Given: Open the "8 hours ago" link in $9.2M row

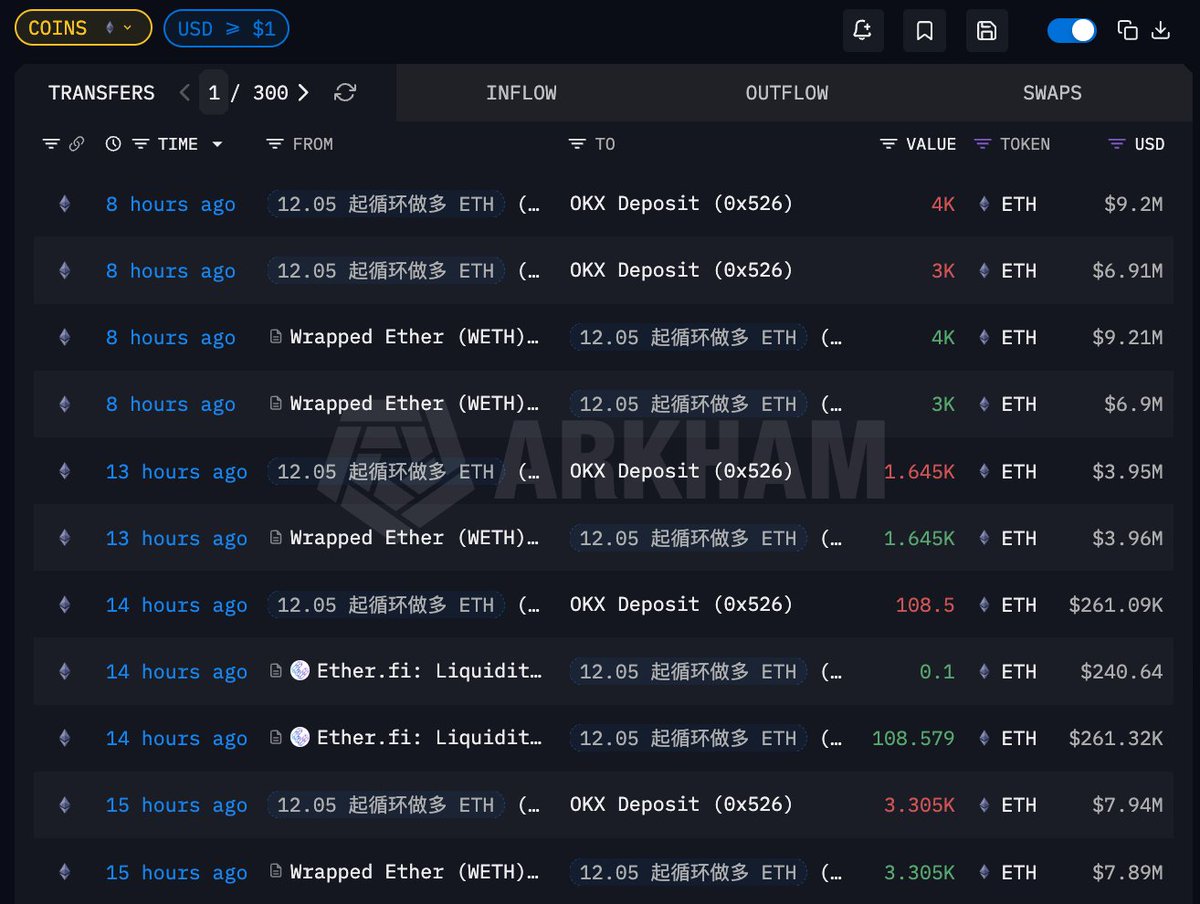Looking at the screenshot, I should tap(171, 204).
